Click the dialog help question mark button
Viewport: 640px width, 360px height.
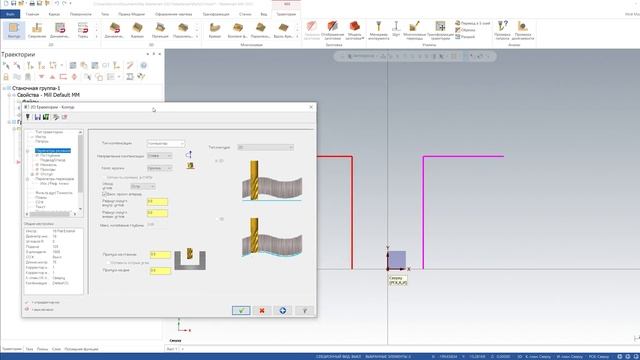[304, 311]
